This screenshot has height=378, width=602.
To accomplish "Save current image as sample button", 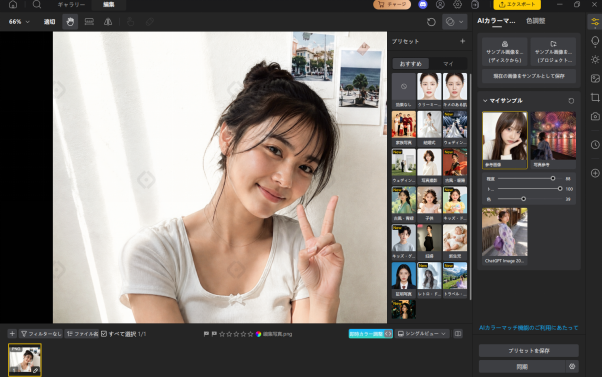I will point(529,76).
